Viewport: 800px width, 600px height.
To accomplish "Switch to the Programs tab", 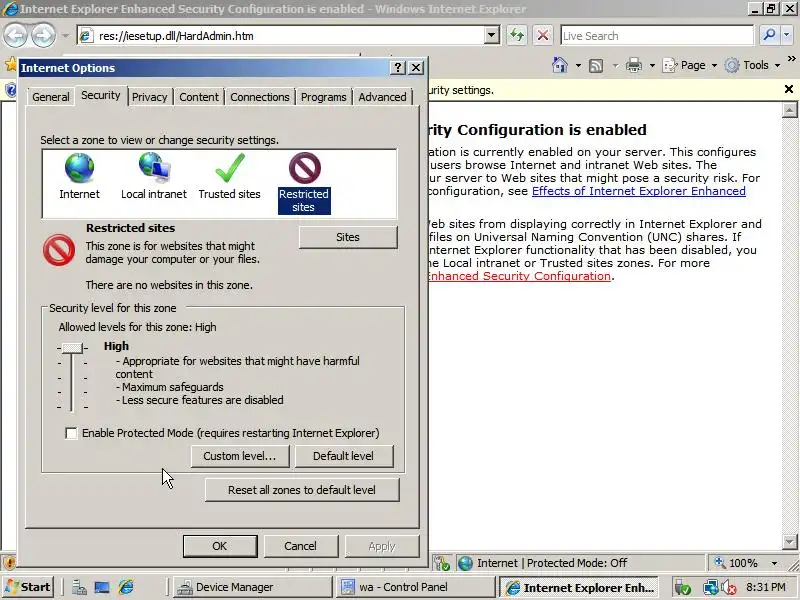I will pos(323,97).
